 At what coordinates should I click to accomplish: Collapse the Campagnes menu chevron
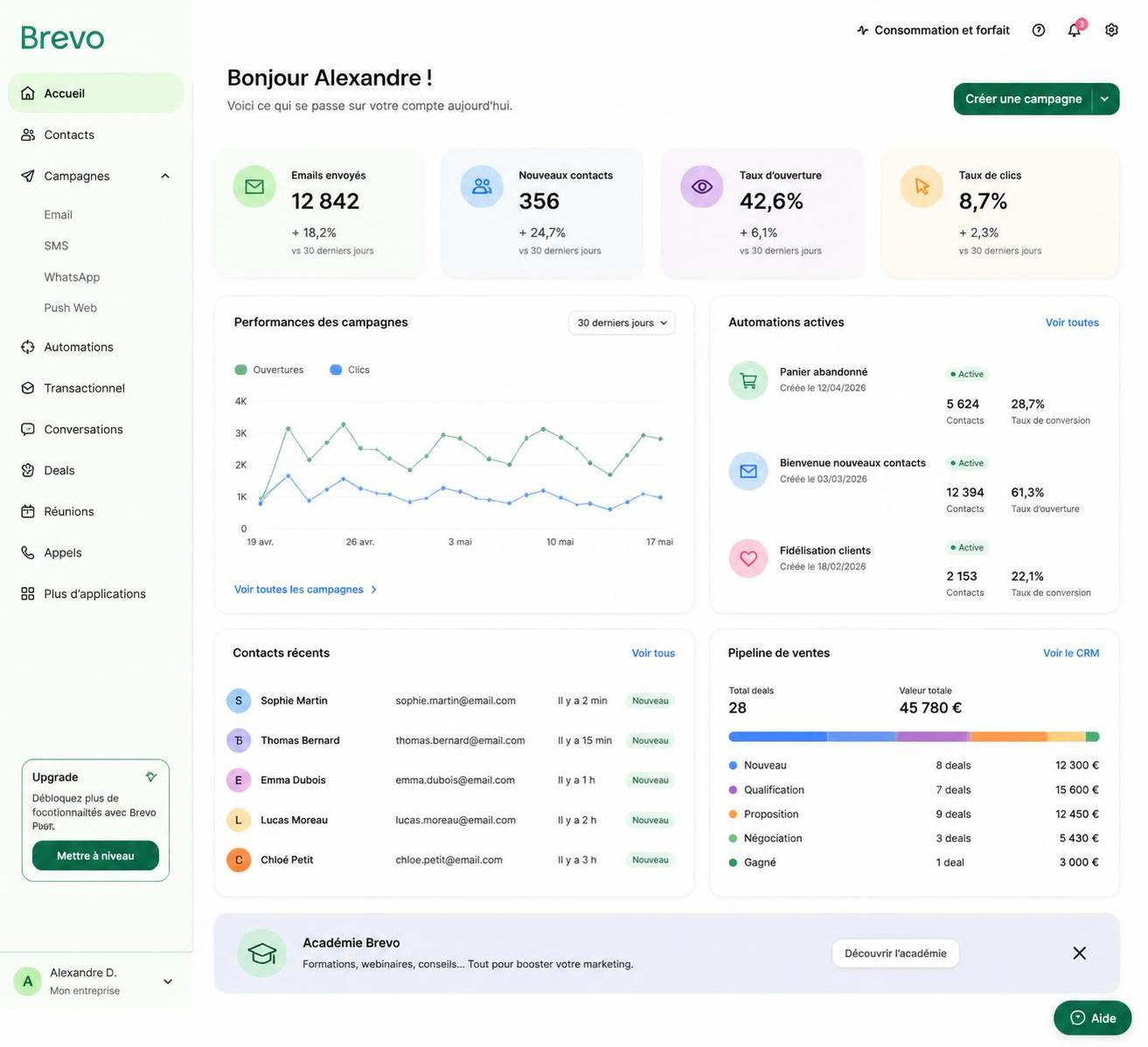pyautogui.click(x=165, y=176)
